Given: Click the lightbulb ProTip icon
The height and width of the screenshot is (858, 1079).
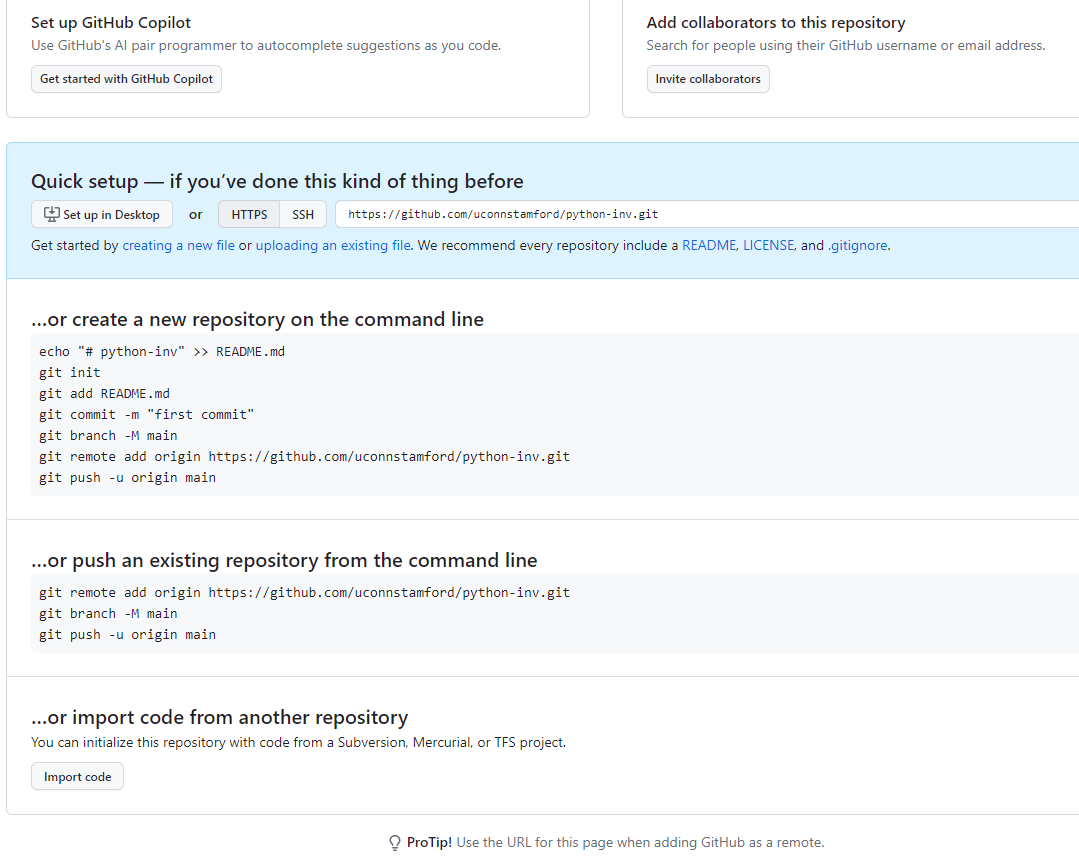Looking at the screenshot, I should coord(395,843).
